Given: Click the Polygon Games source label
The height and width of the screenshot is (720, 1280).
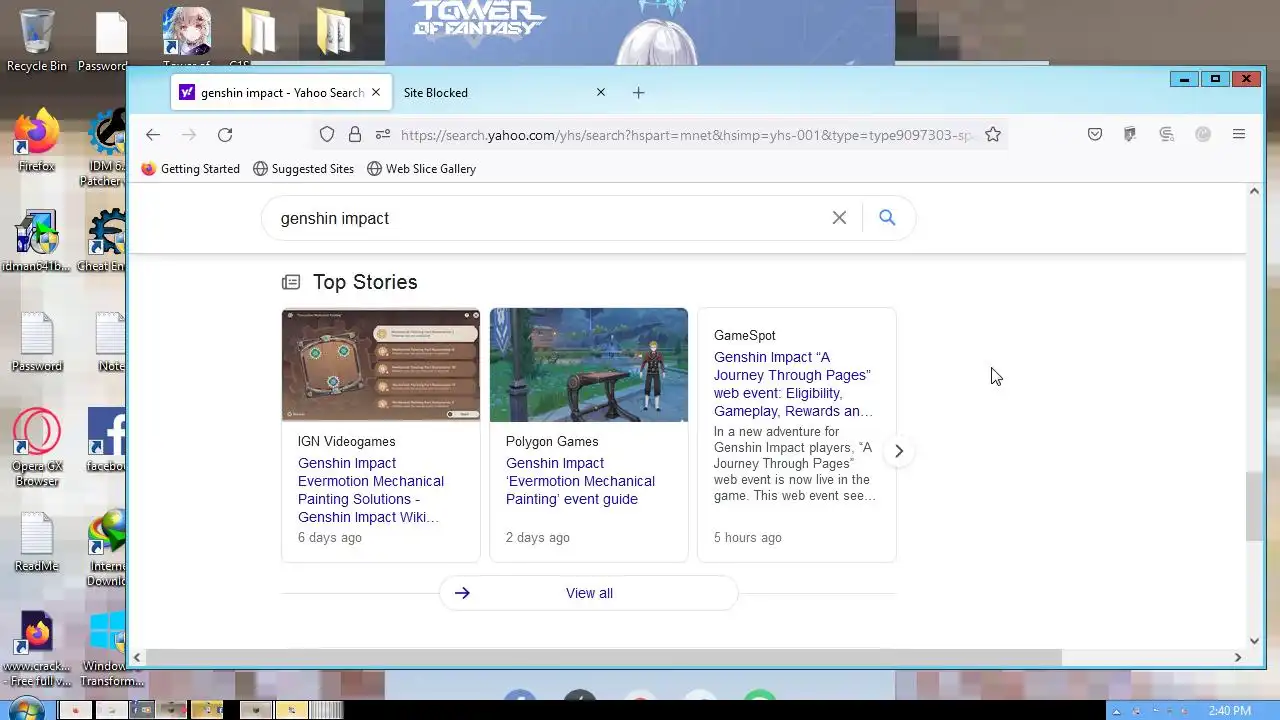Looking at the screenshot, I should pos(552,441).
